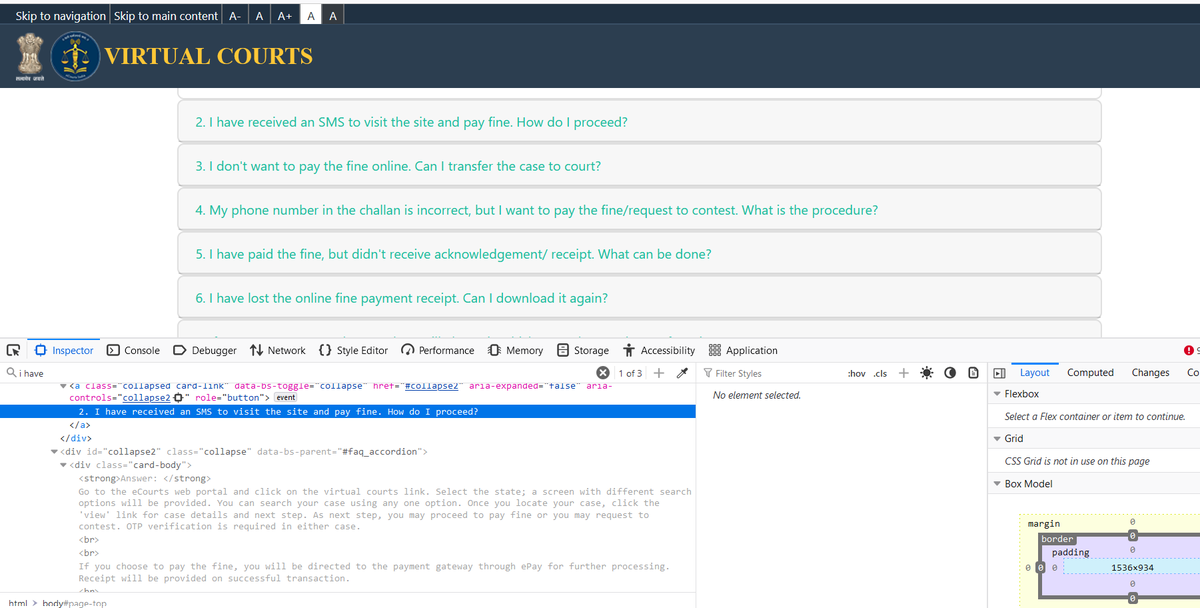
Task: Switch to the Layout side tab
Action: coord(1034,372)
